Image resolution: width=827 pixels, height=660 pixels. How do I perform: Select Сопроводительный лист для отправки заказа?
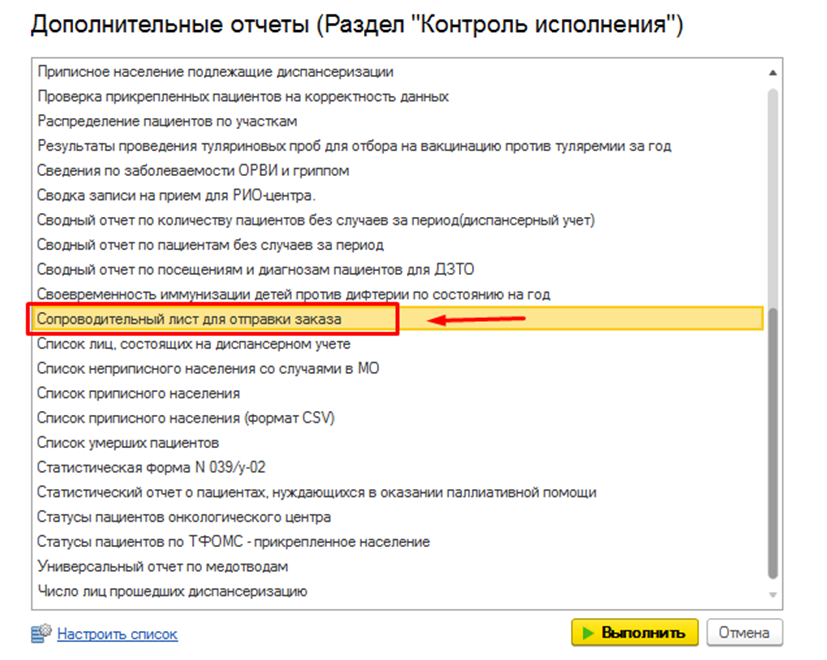click(x=189, y=319)
